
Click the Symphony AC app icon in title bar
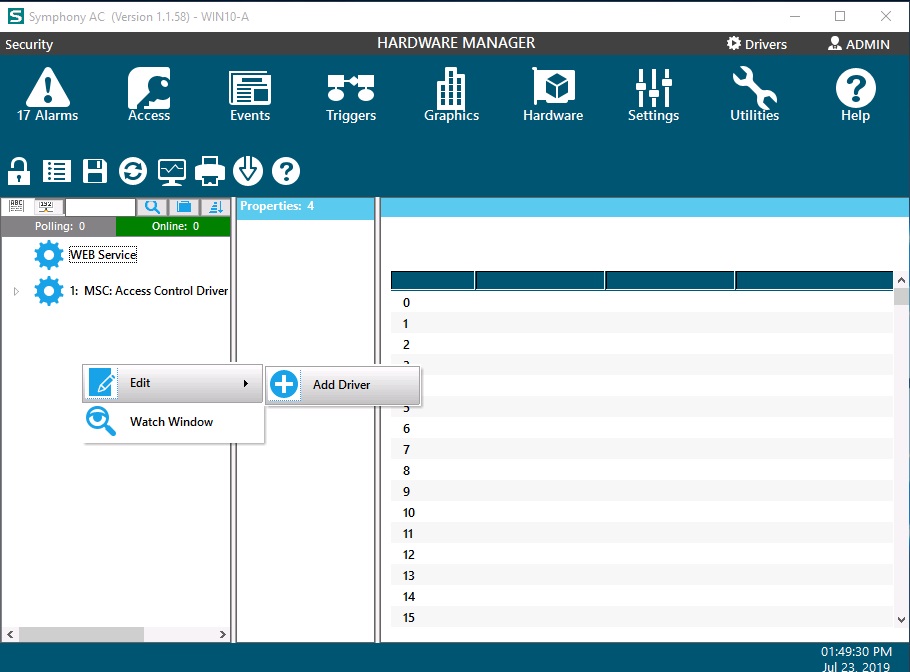[x=16, y=16]
